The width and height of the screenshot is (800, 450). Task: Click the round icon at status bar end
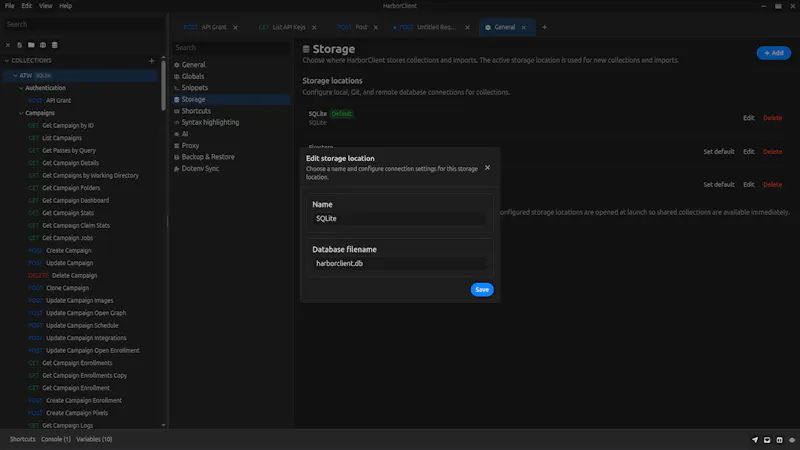(x=792, y=440)
